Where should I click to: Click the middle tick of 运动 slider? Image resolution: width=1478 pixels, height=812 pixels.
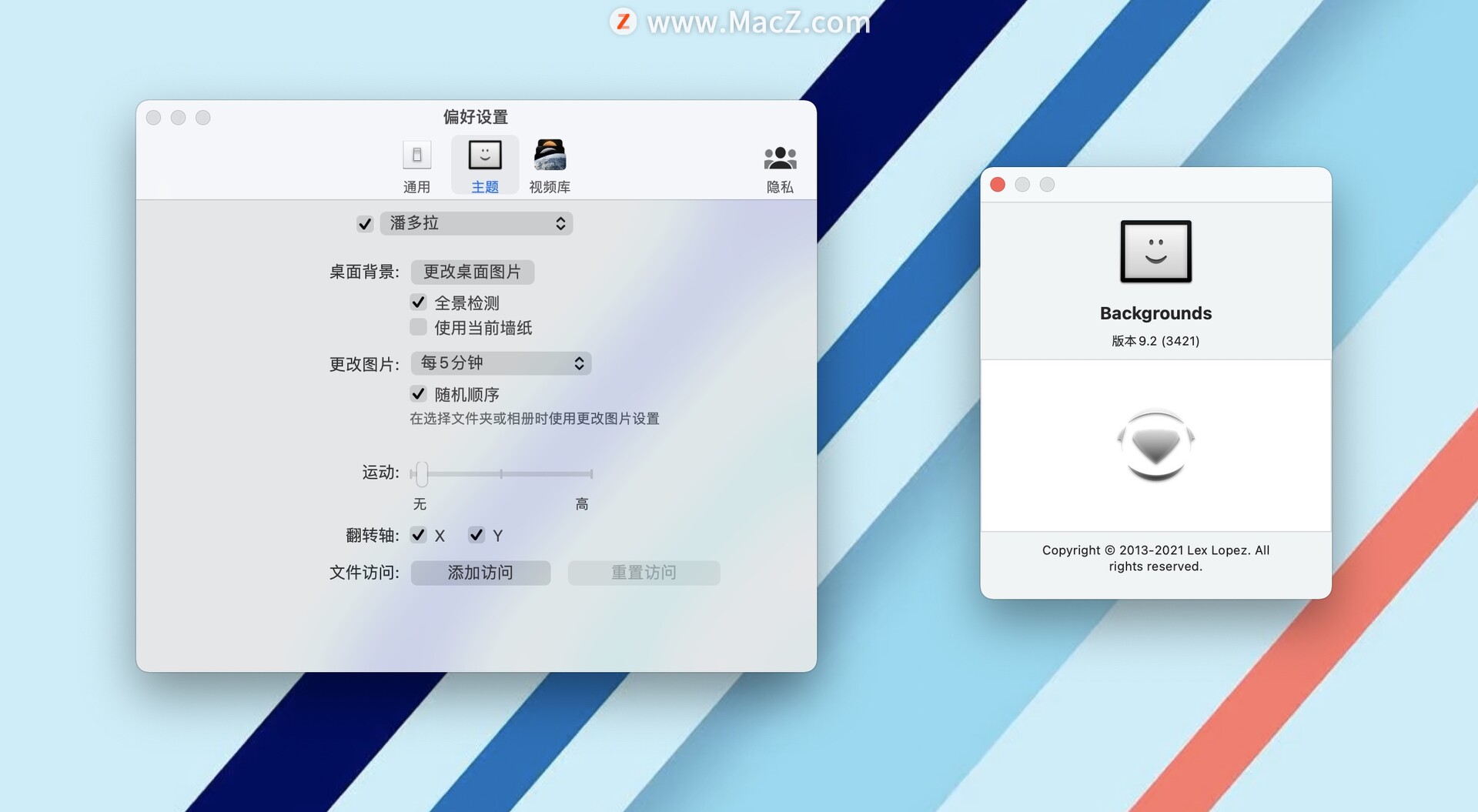tap(501, 474)
